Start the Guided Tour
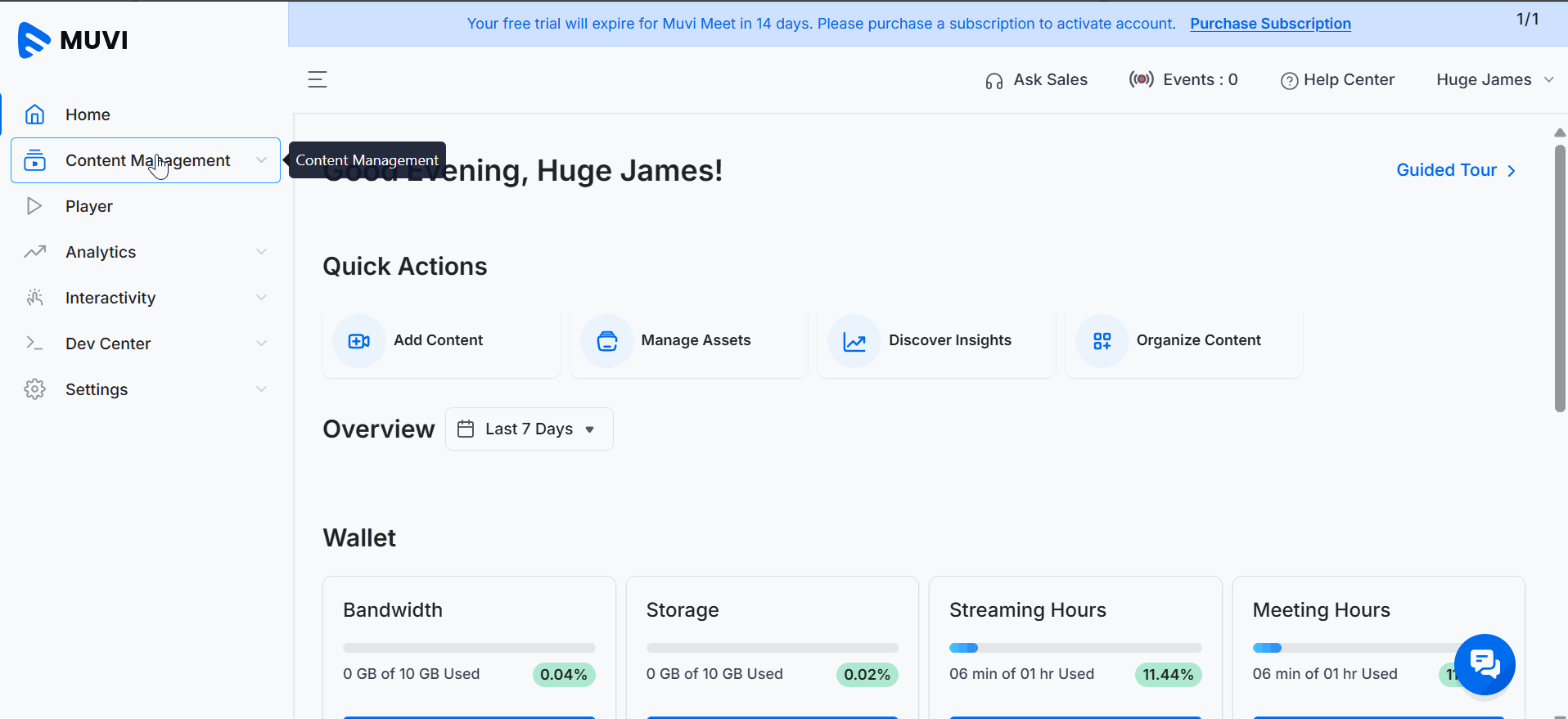The image size is (1568, 719). 1455,170
